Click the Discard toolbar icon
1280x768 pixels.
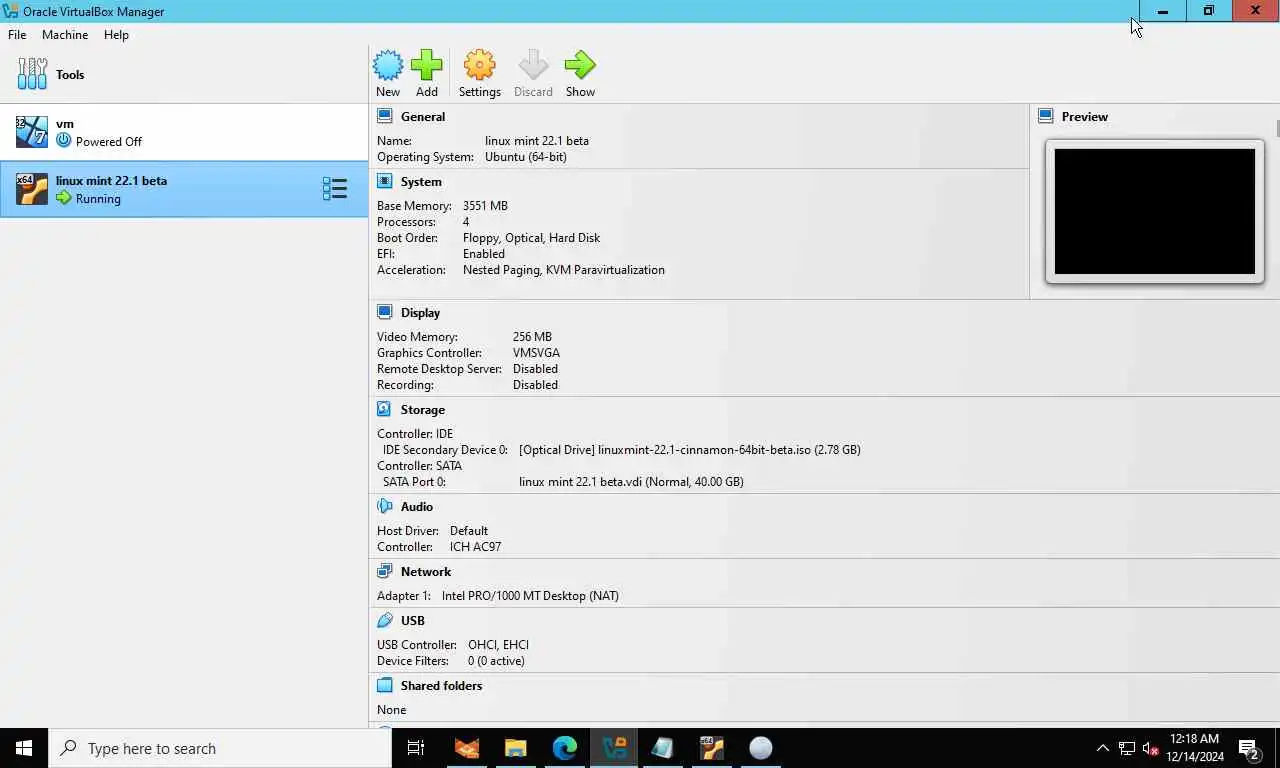tap(533, 66)
